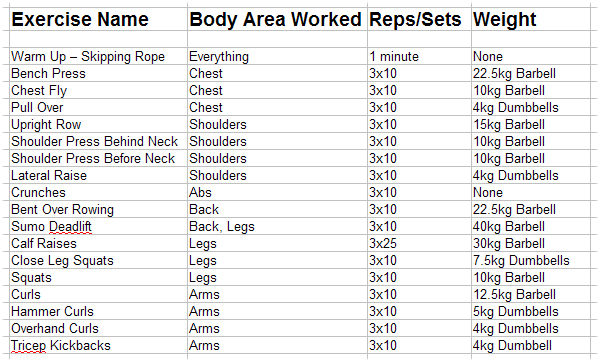Select the 3x25 reps cell

click(x=419, y=243)
